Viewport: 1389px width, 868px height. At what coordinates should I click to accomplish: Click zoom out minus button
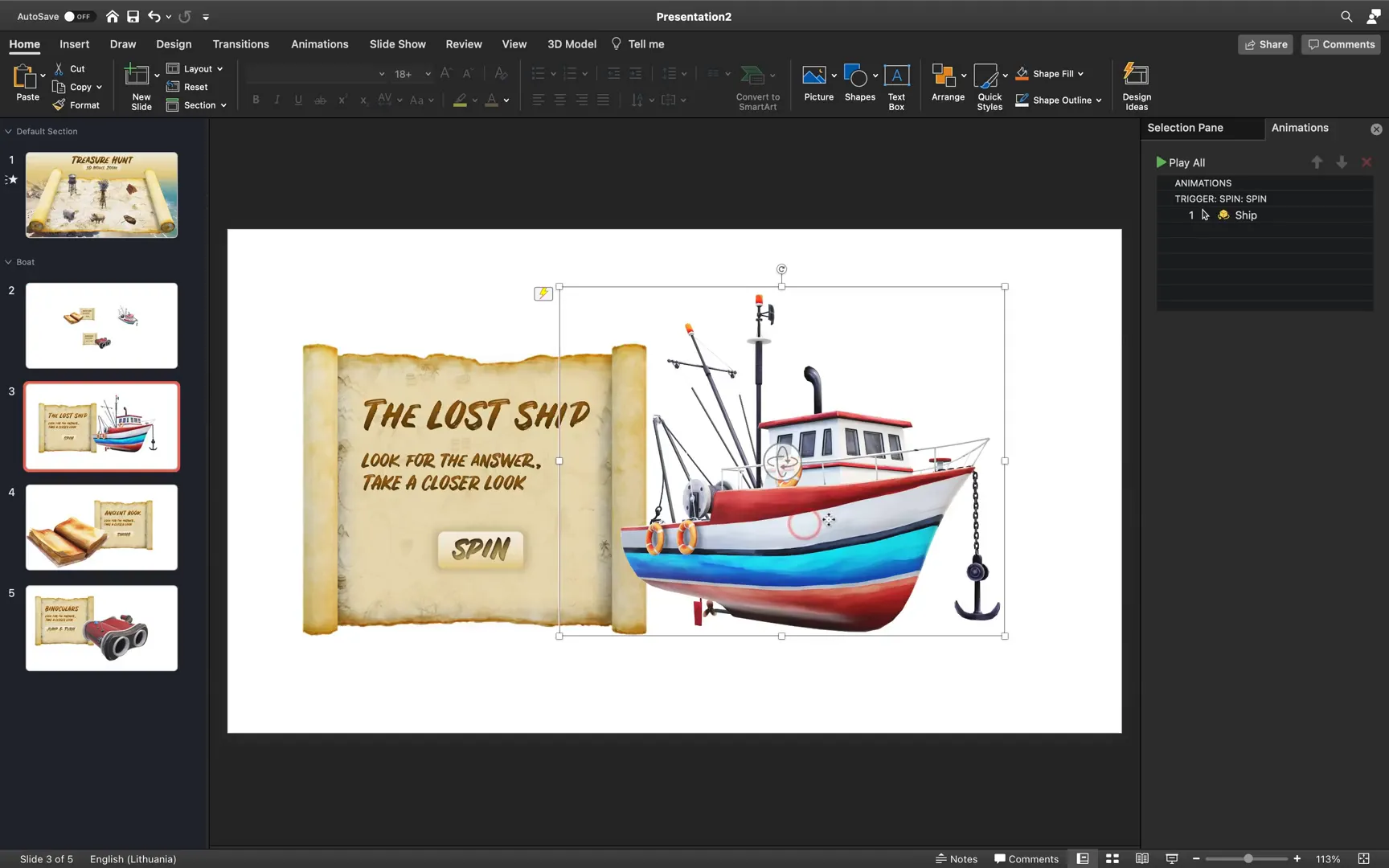pyautogui.click(x=1196, y=858)
